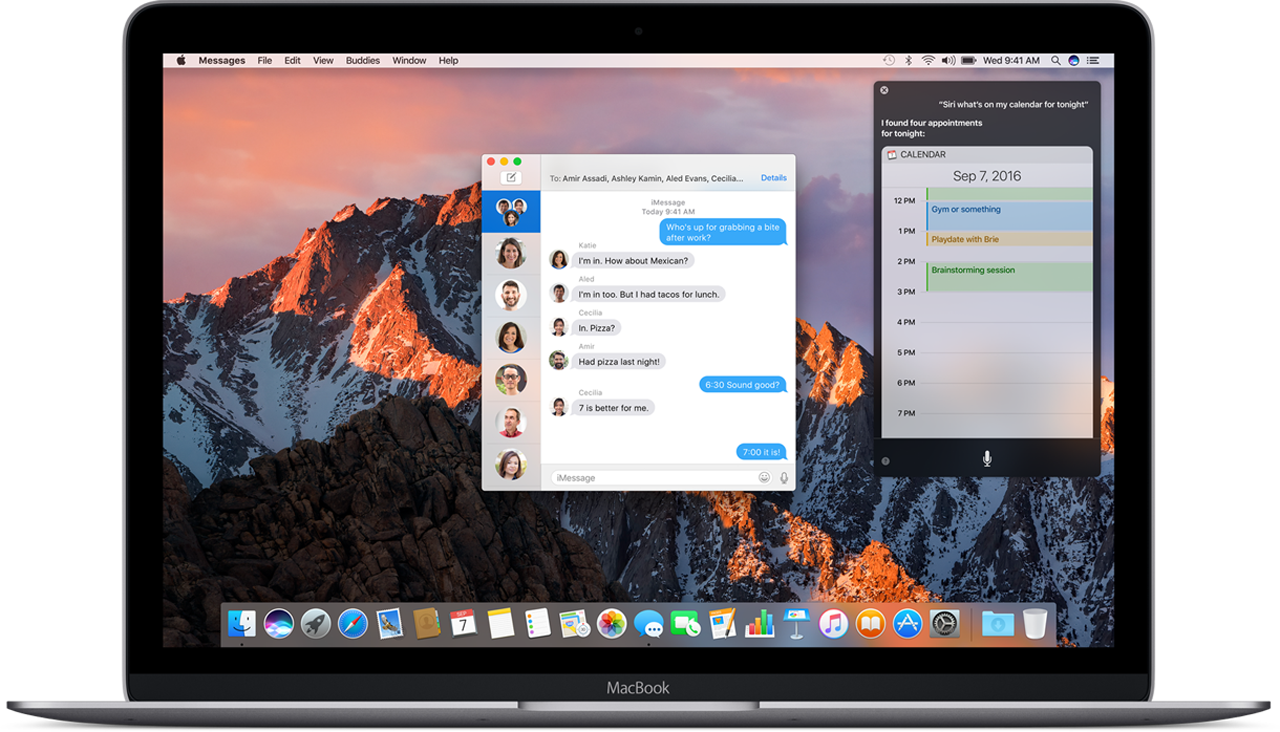Click the '7 is better for me.' message

click(x=613, y=408)
